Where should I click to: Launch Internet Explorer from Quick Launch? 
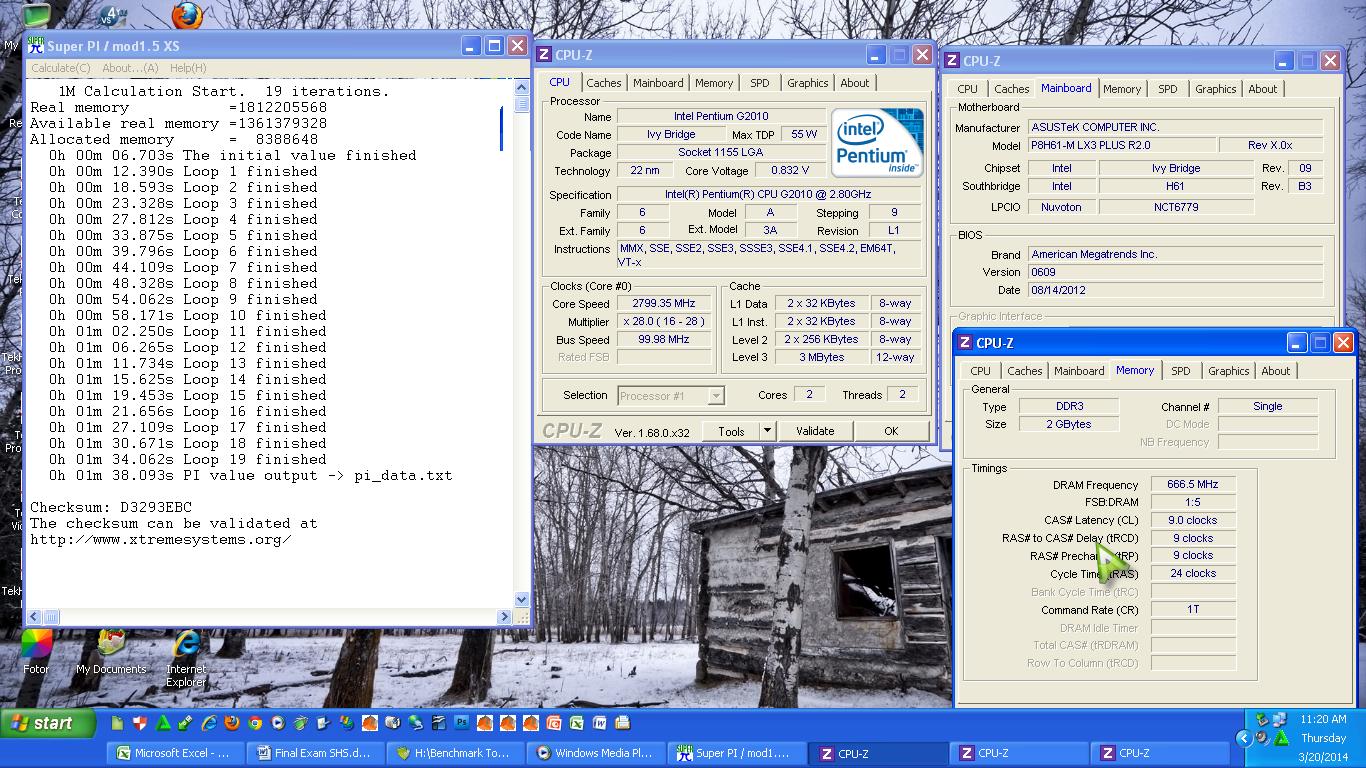(209, 723)
